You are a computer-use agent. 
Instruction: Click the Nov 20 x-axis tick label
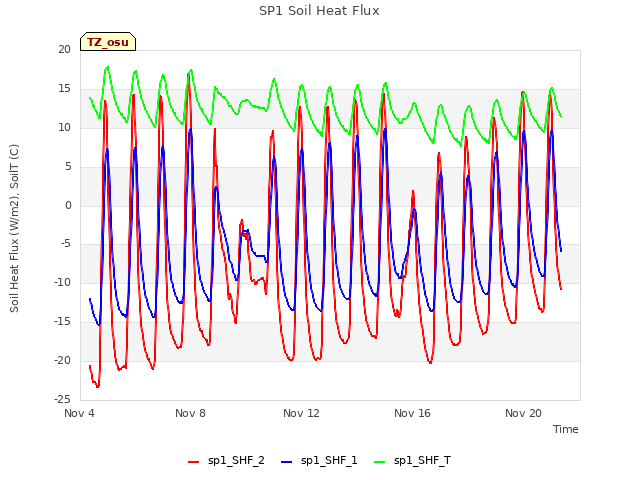point(523,413)
